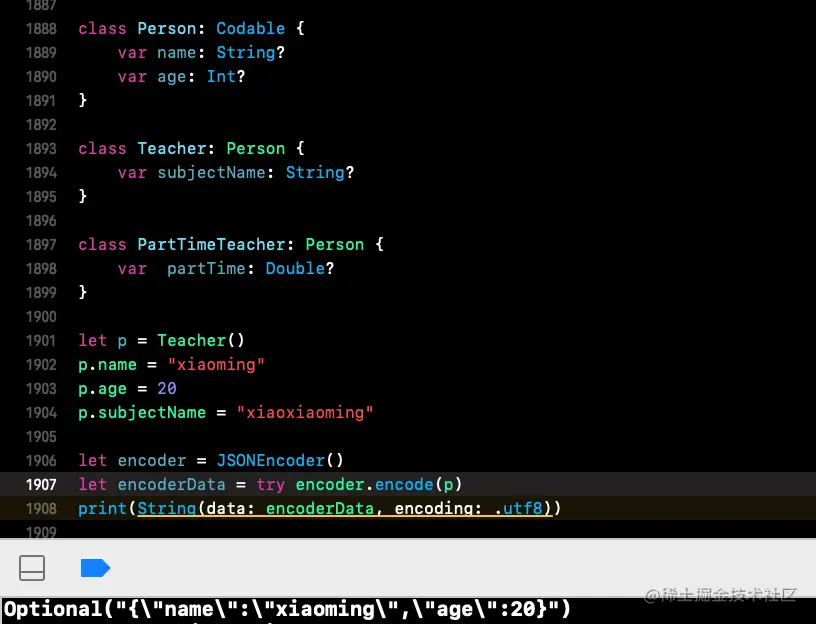Image resolution: width=816 pixels, height=624 pixels.
Task: Click 'Int?' type on age property
Action: (226, 77)
